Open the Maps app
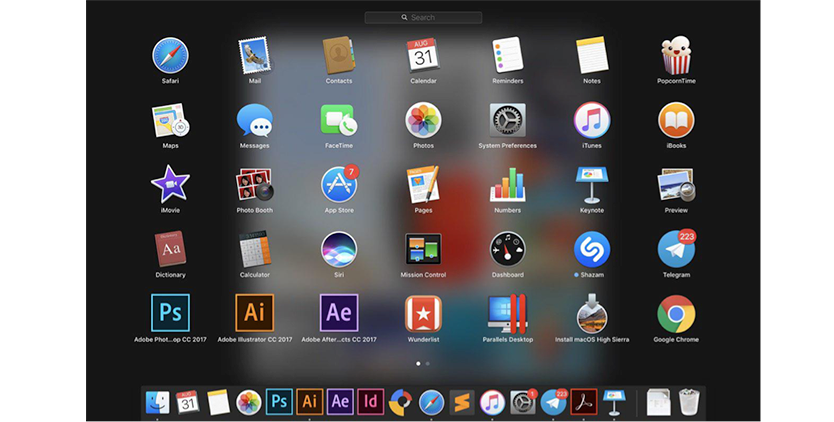 (170, 120)
